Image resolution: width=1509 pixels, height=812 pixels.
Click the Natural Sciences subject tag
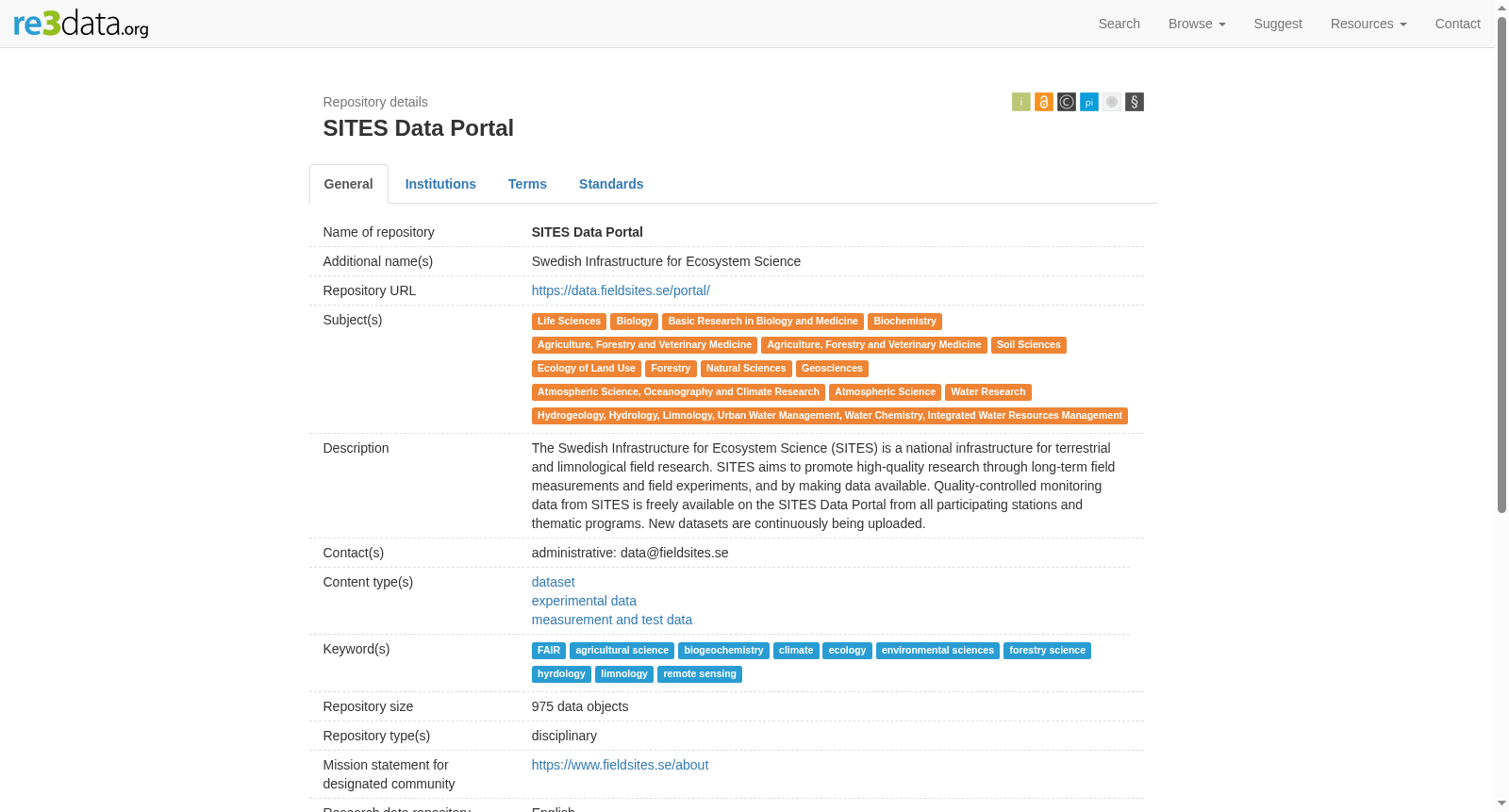pos(746,369)
